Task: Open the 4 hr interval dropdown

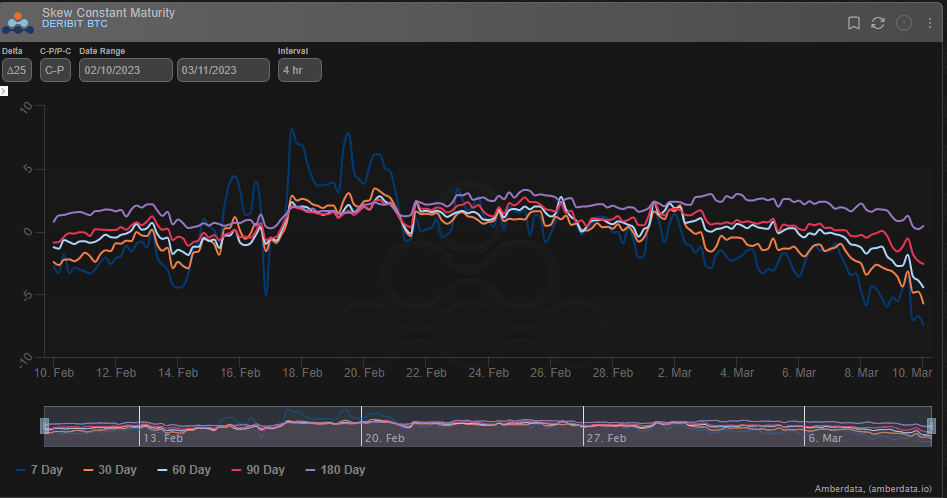Action: tap(300, 70)
